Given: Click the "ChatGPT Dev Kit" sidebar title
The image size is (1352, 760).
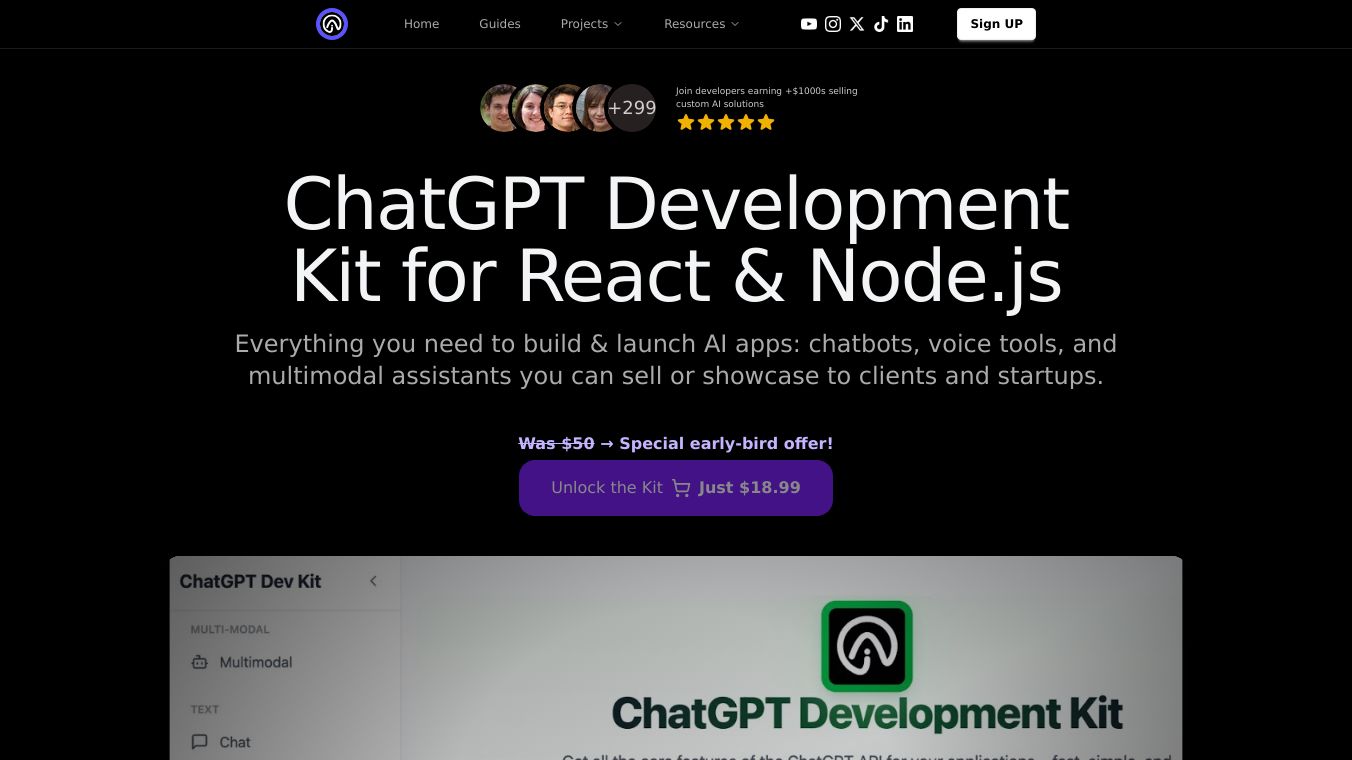Looking at the screenshot, I should click(250, 581).
